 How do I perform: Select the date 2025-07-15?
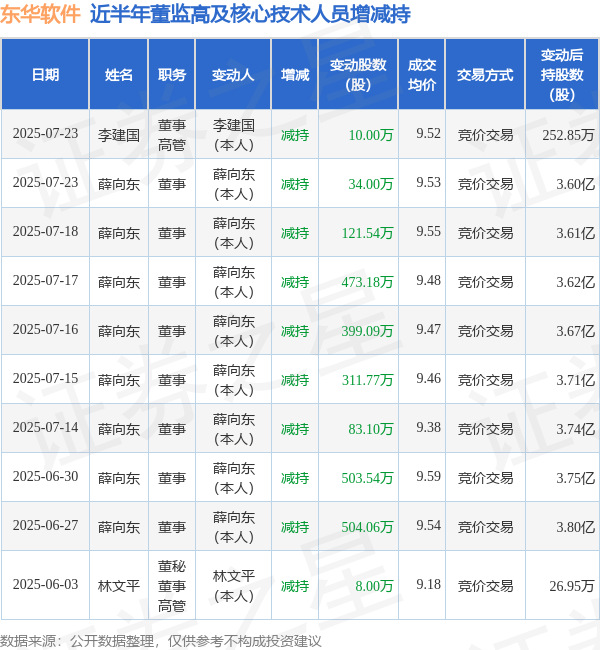pos(46,378)
